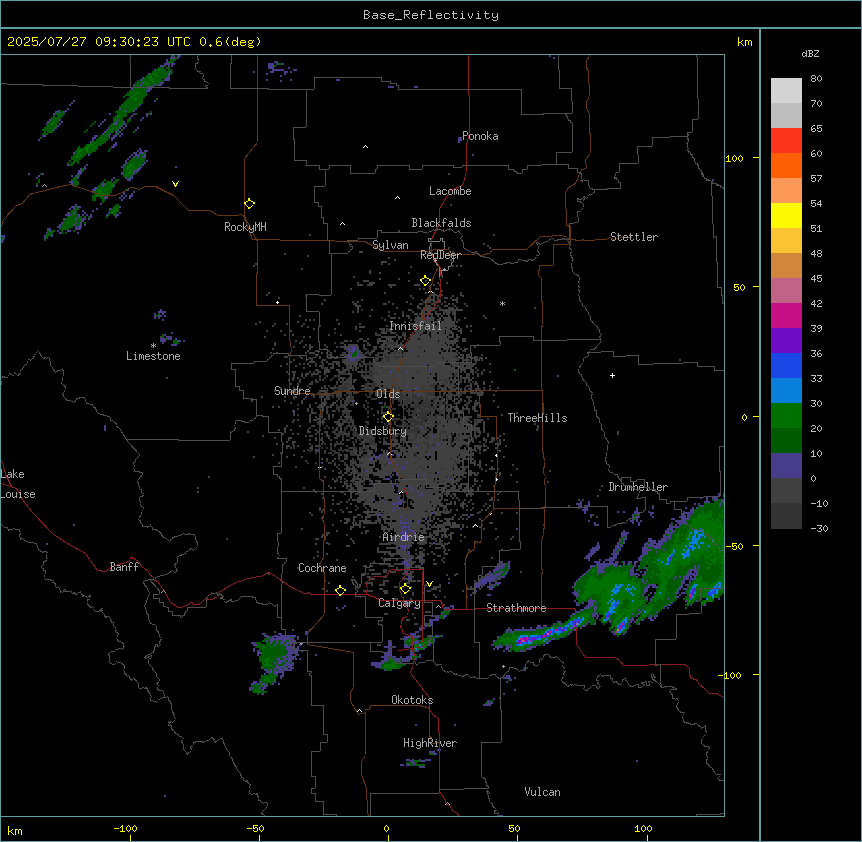Pick the bright yellow 54 dBZ swatch
Image resolution: width=862 pixels, height=842 pixels.
point(786,215)
